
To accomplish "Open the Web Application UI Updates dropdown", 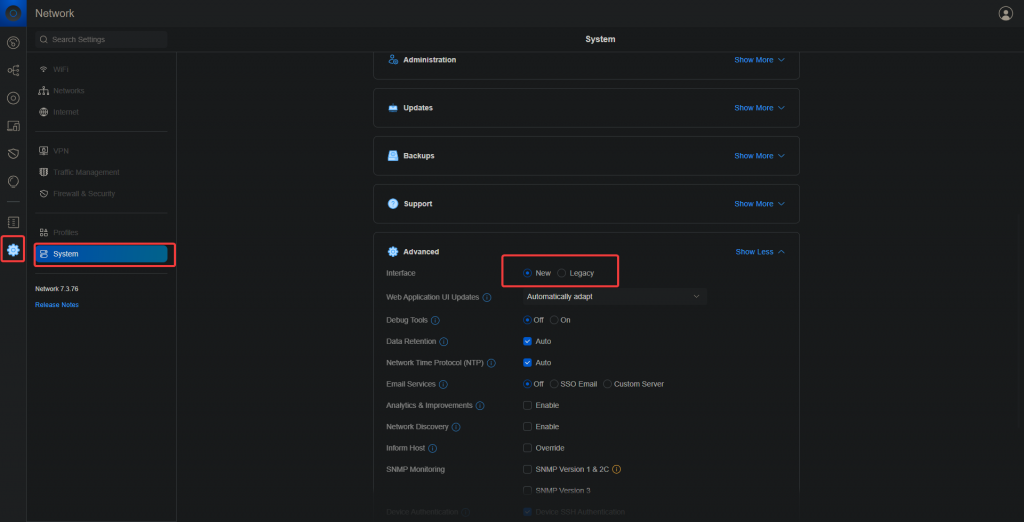I will (x=614, y=296).
